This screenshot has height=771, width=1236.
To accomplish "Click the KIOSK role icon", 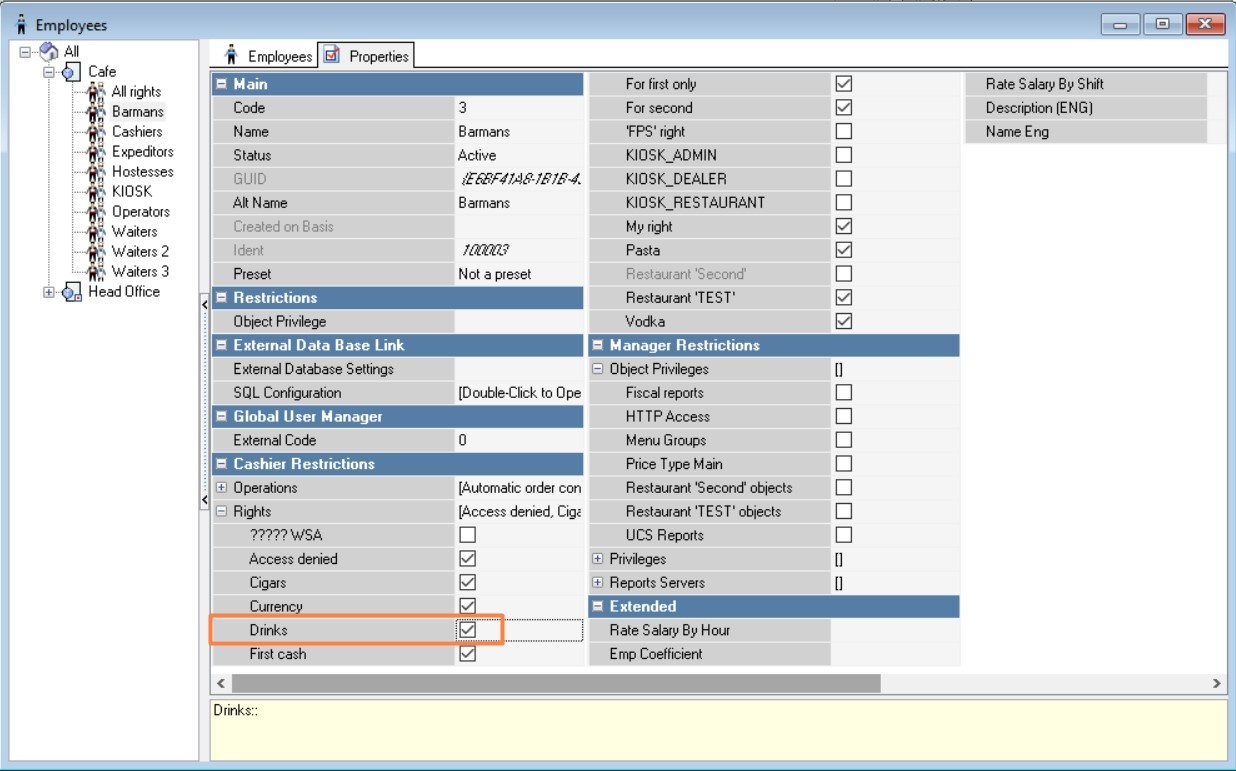I will pos(97,192).
